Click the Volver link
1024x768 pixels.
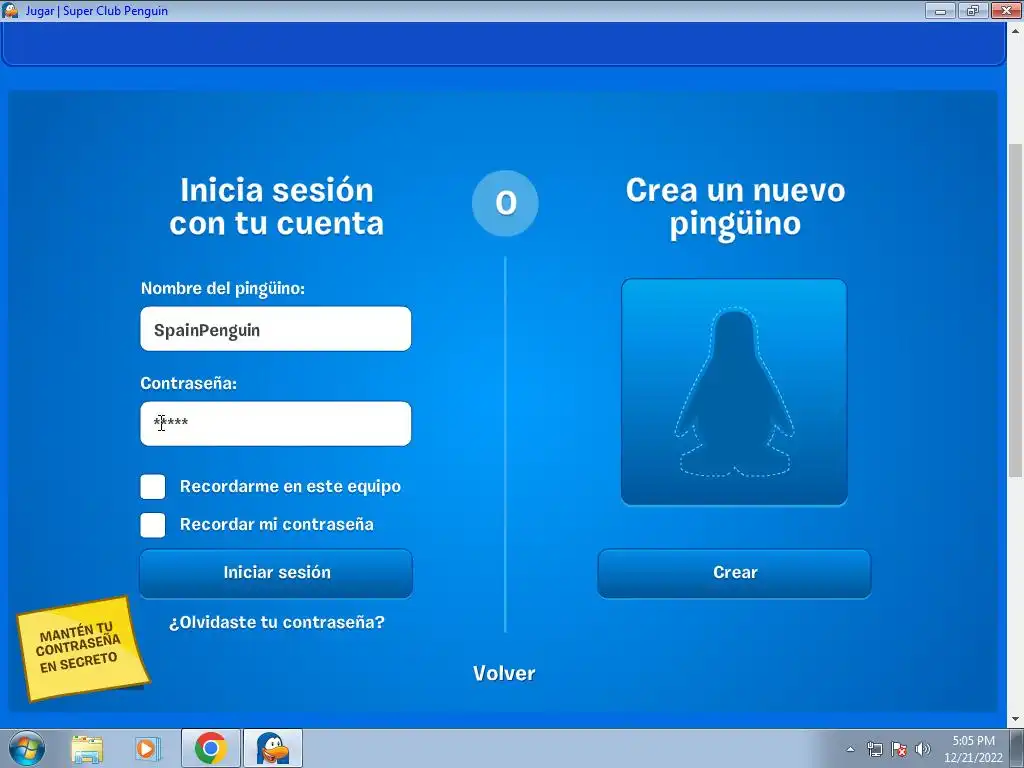504,673
